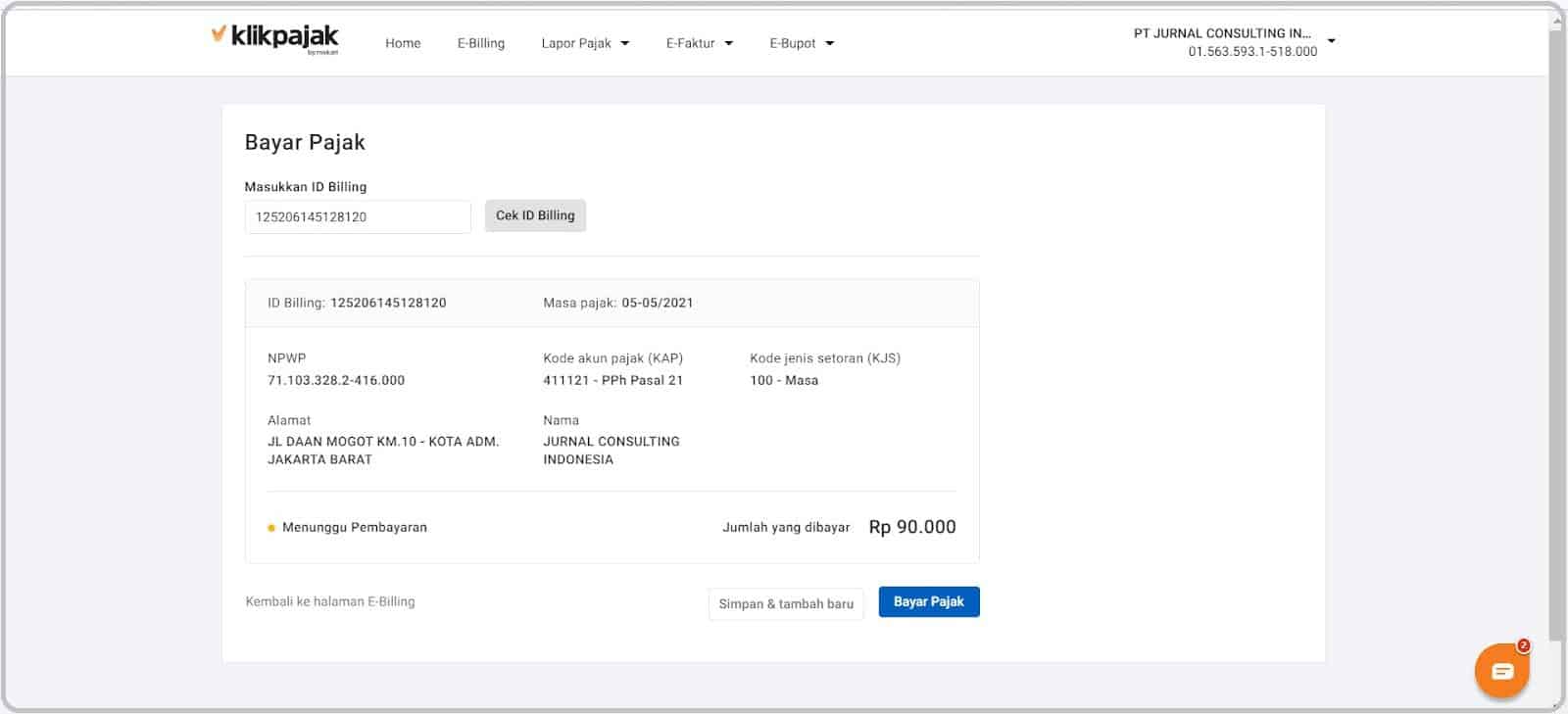Click the amount Rp 90.000
1568x714 pixels.
coord(912,527)
